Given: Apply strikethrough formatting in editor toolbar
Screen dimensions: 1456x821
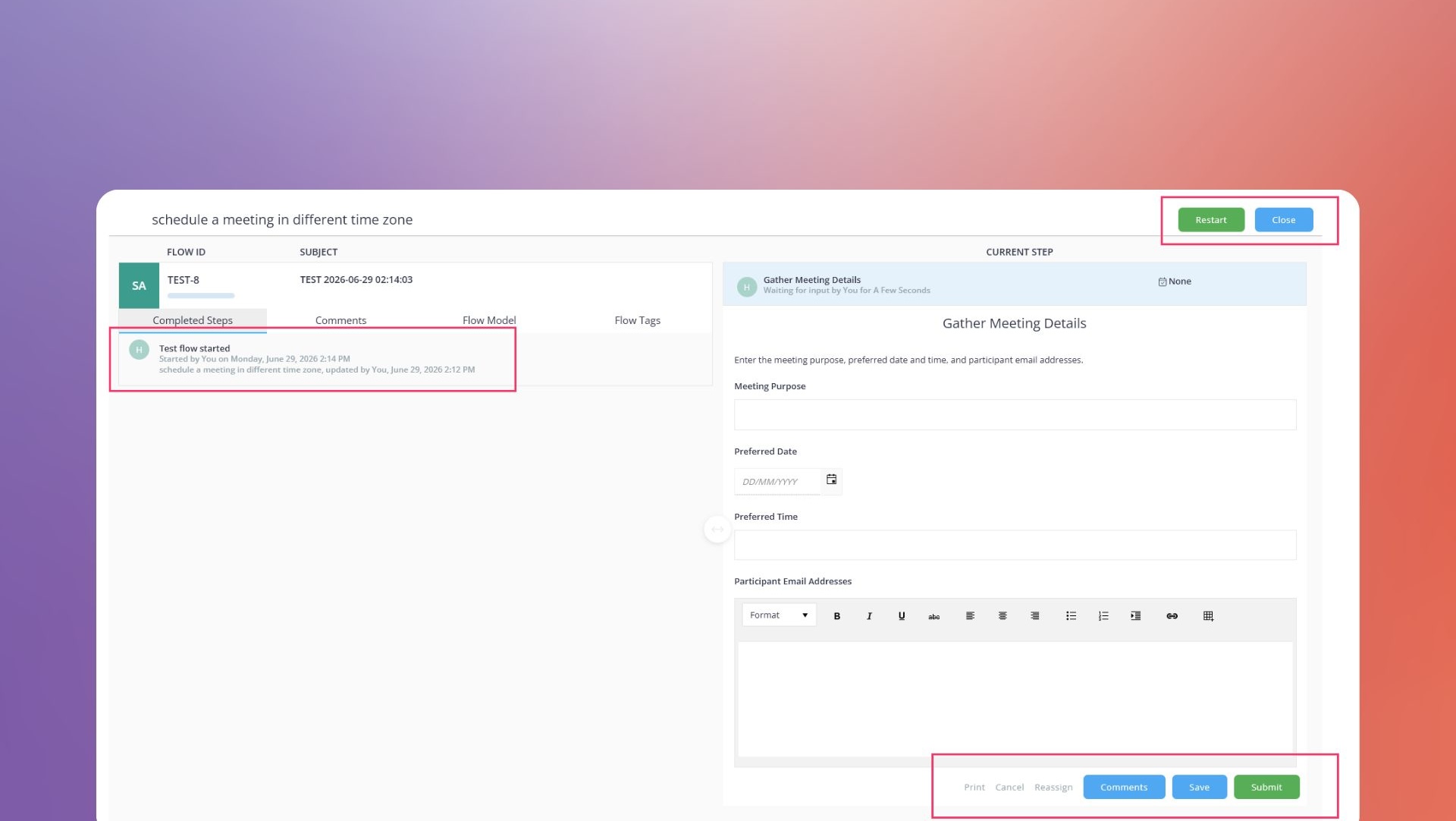Looking at the screenshot, I should [x=934, y=616].
